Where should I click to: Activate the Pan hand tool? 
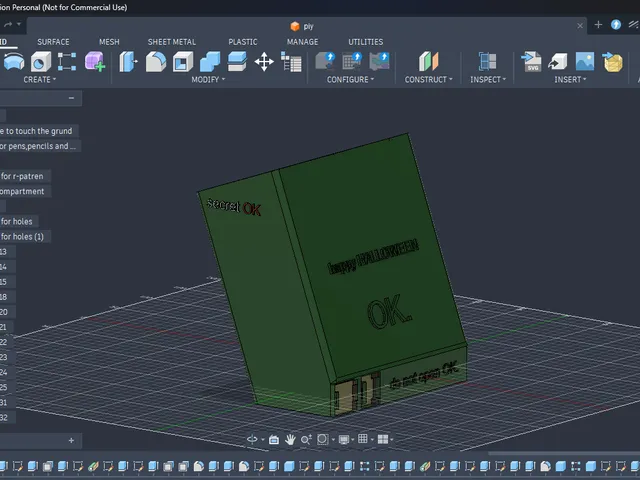[x=290, y=440]
